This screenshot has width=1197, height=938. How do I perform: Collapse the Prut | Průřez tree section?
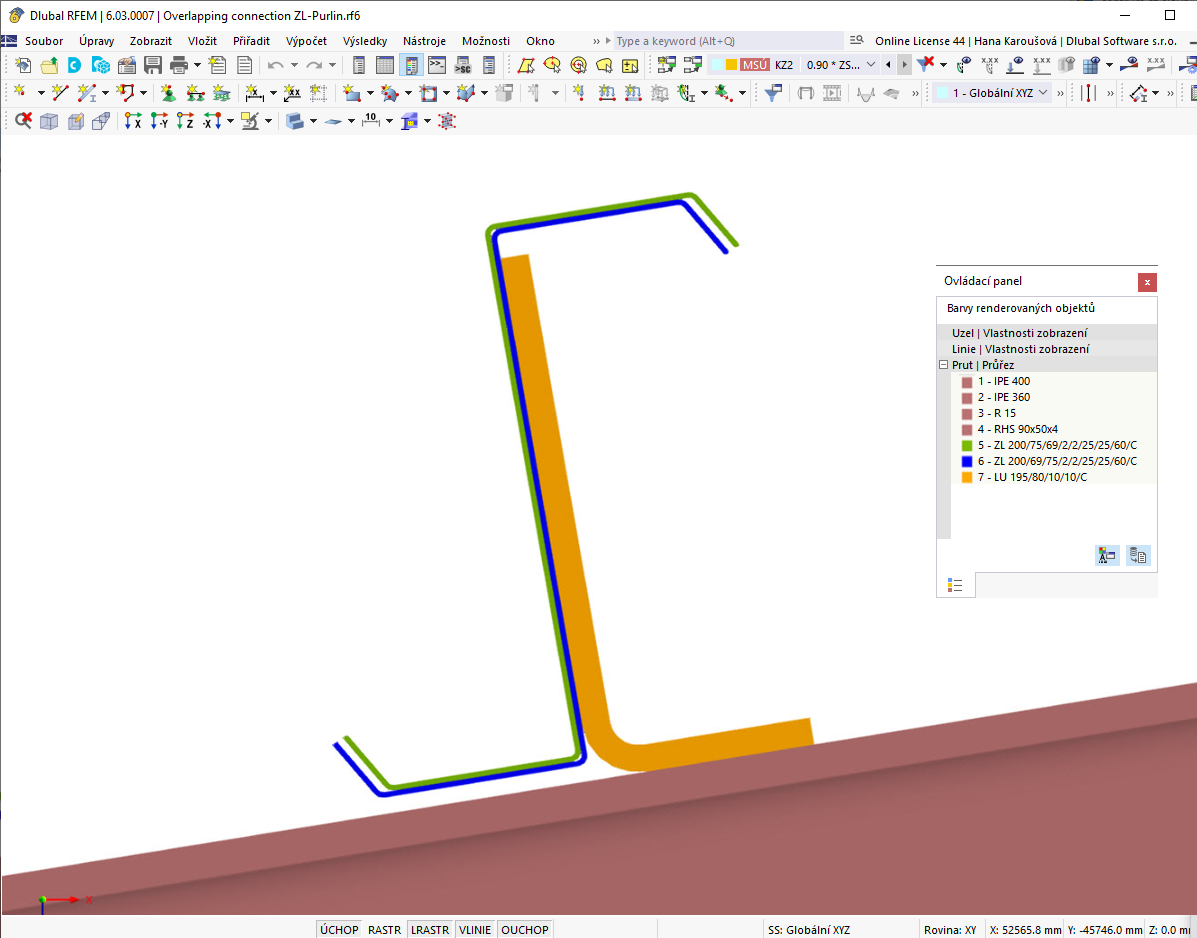coord(943,365)
